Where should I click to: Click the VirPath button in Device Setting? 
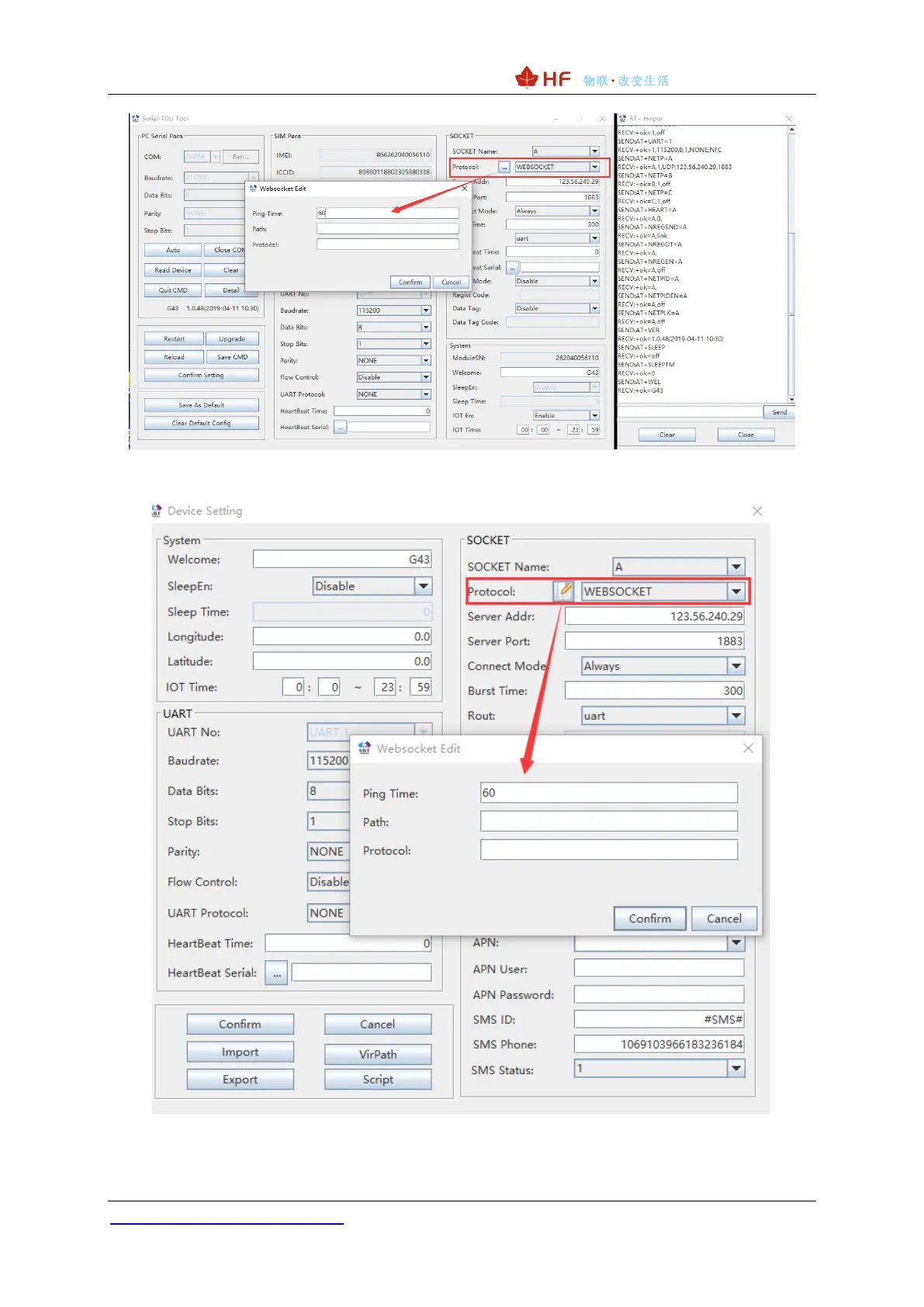pos(378,1054)
